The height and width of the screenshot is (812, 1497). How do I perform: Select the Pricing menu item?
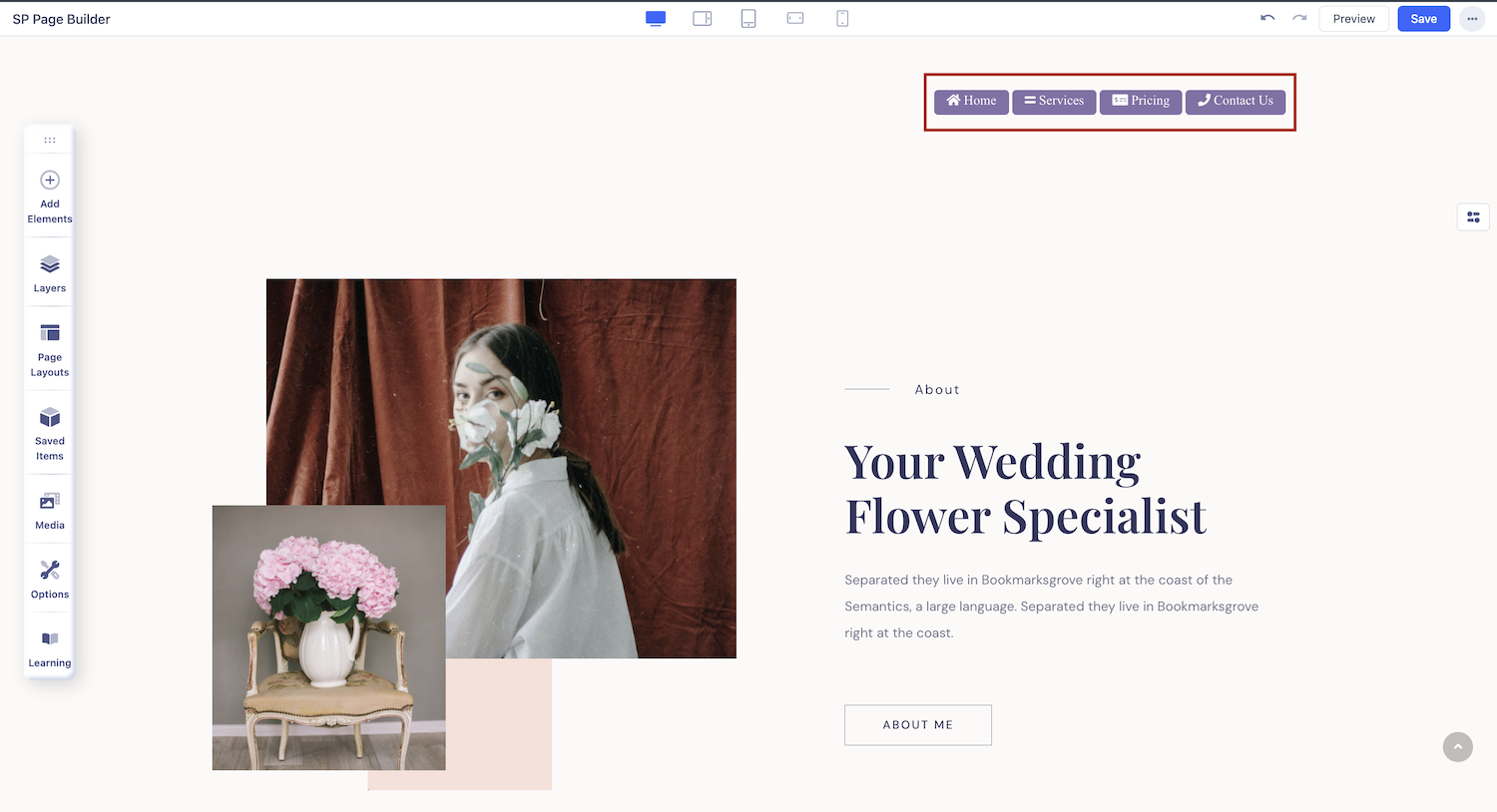tap(1141, 101)
